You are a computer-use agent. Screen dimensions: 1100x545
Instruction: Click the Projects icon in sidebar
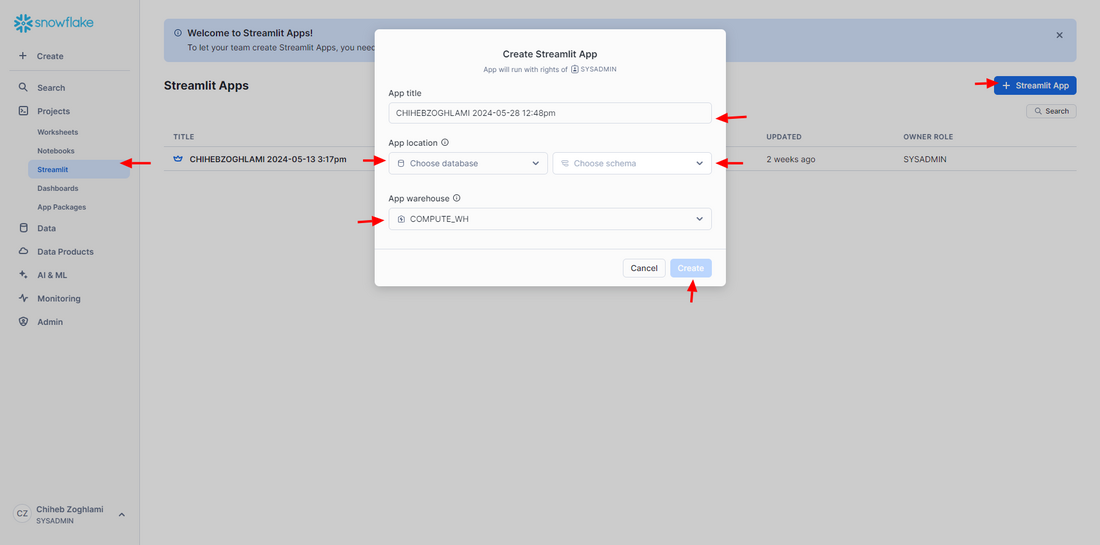23,111
